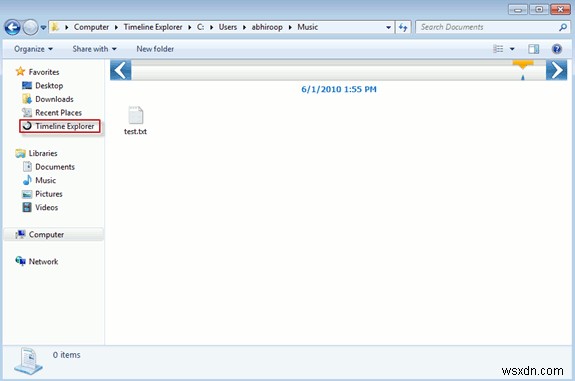Select abhiroop breadcrumb segment
This screenshot has height=381, width=575.
click(267, 27)
